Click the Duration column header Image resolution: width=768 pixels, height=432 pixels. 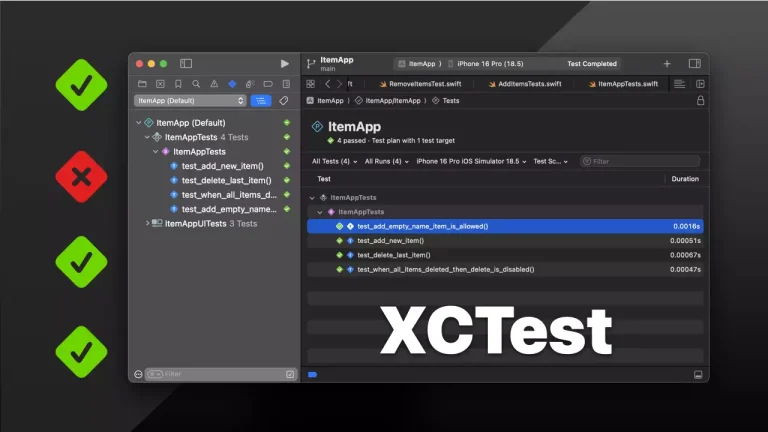(x=685, y=179)
